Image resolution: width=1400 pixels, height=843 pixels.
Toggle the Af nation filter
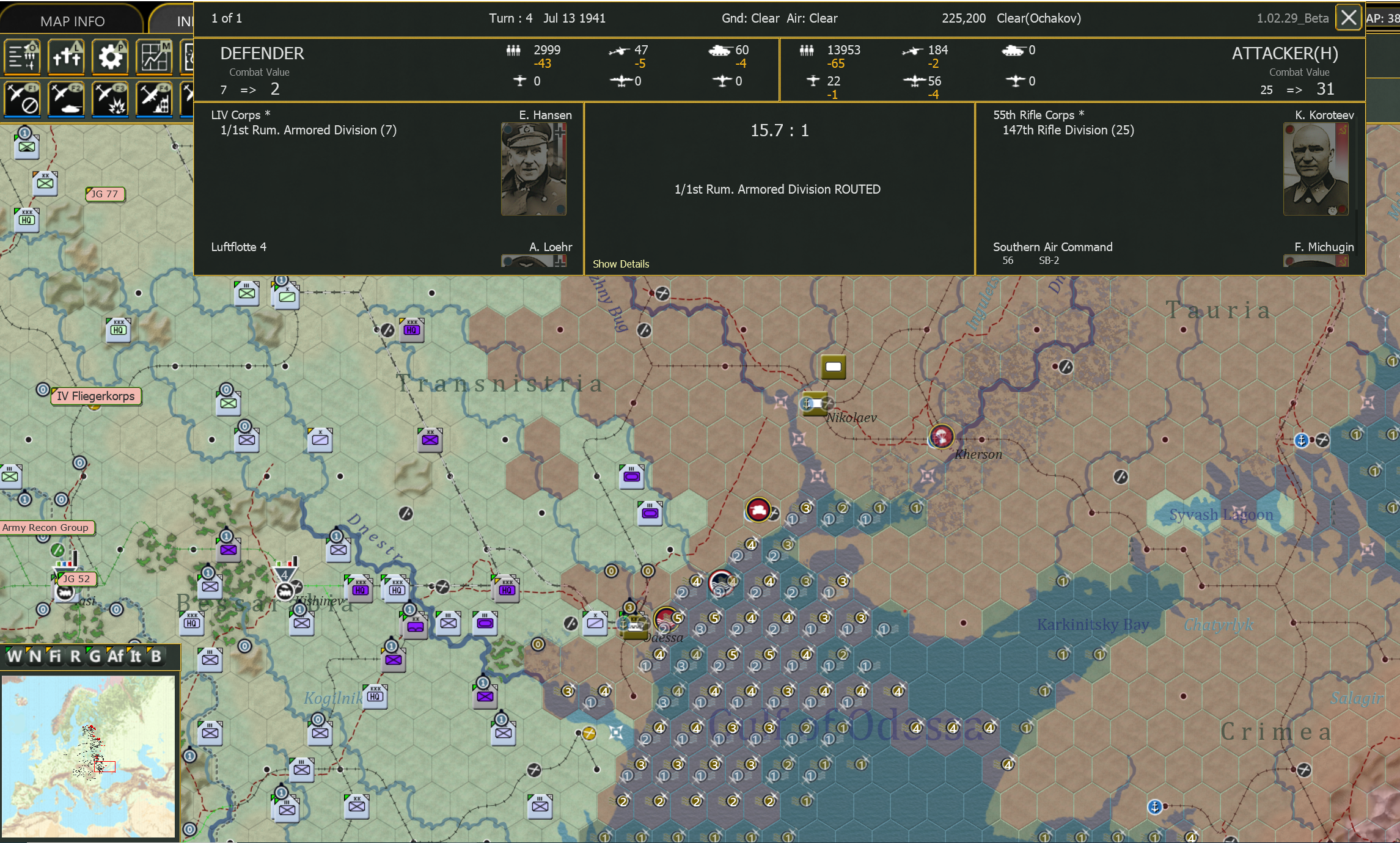pos(115,656)
